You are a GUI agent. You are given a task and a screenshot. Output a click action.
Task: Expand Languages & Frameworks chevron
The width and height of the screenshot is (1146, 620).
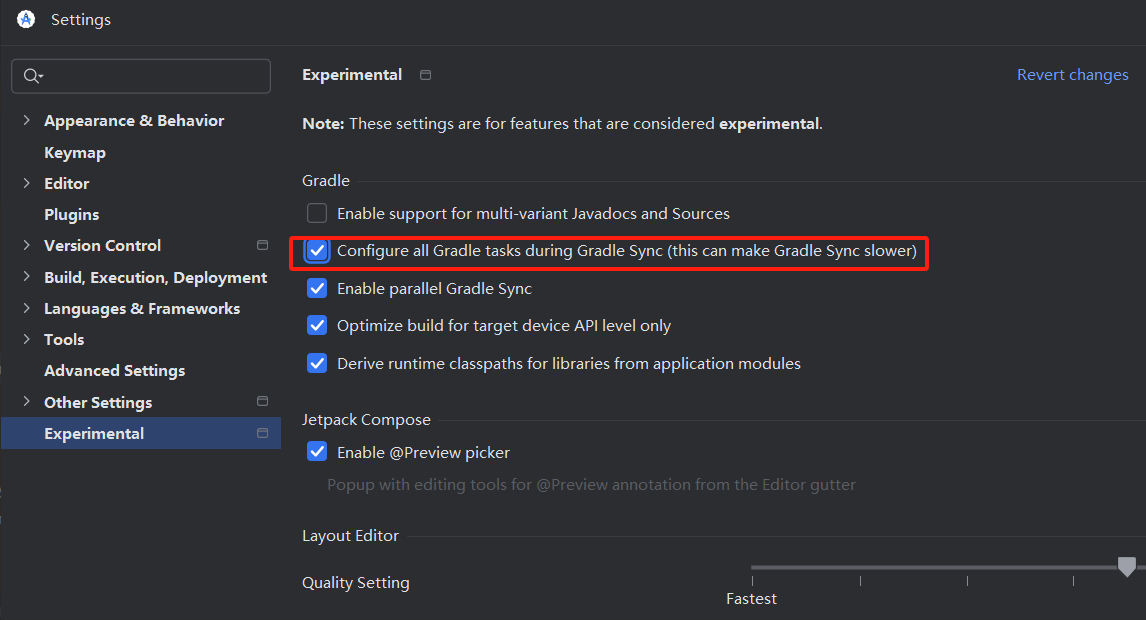tap(26, 309)
